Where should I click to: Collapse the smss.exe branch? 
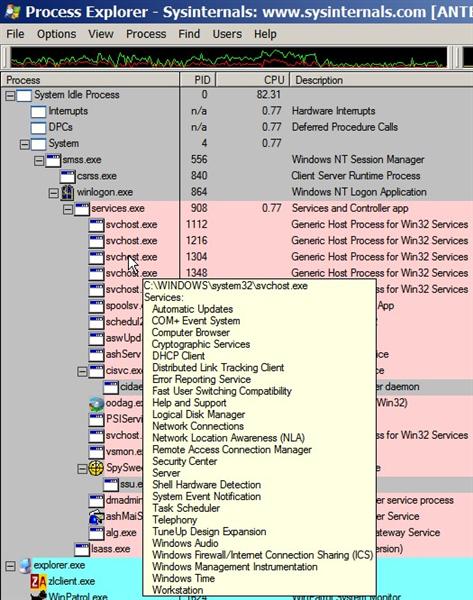[39, 160]
